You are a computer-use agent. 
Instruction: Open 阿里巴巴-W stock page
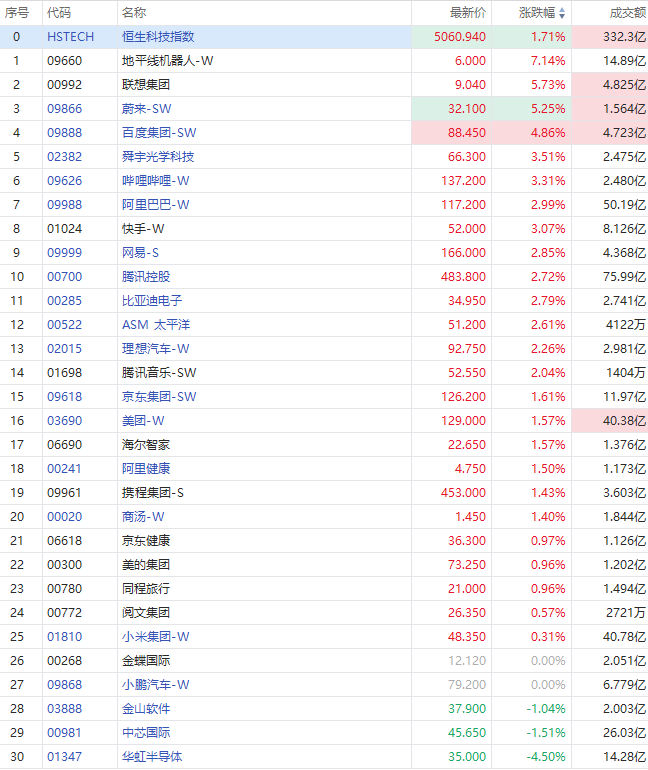tap(155, 205)
